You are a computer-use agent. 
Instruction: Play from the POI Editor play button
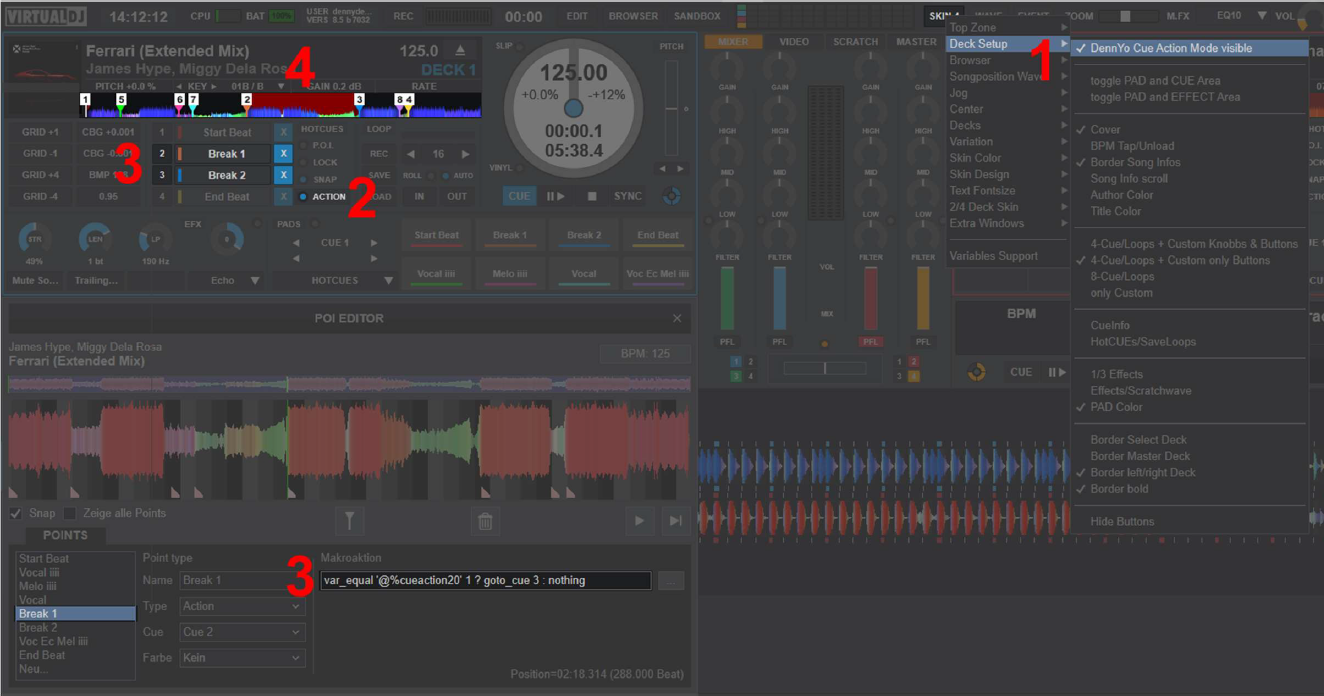(639, 520)
